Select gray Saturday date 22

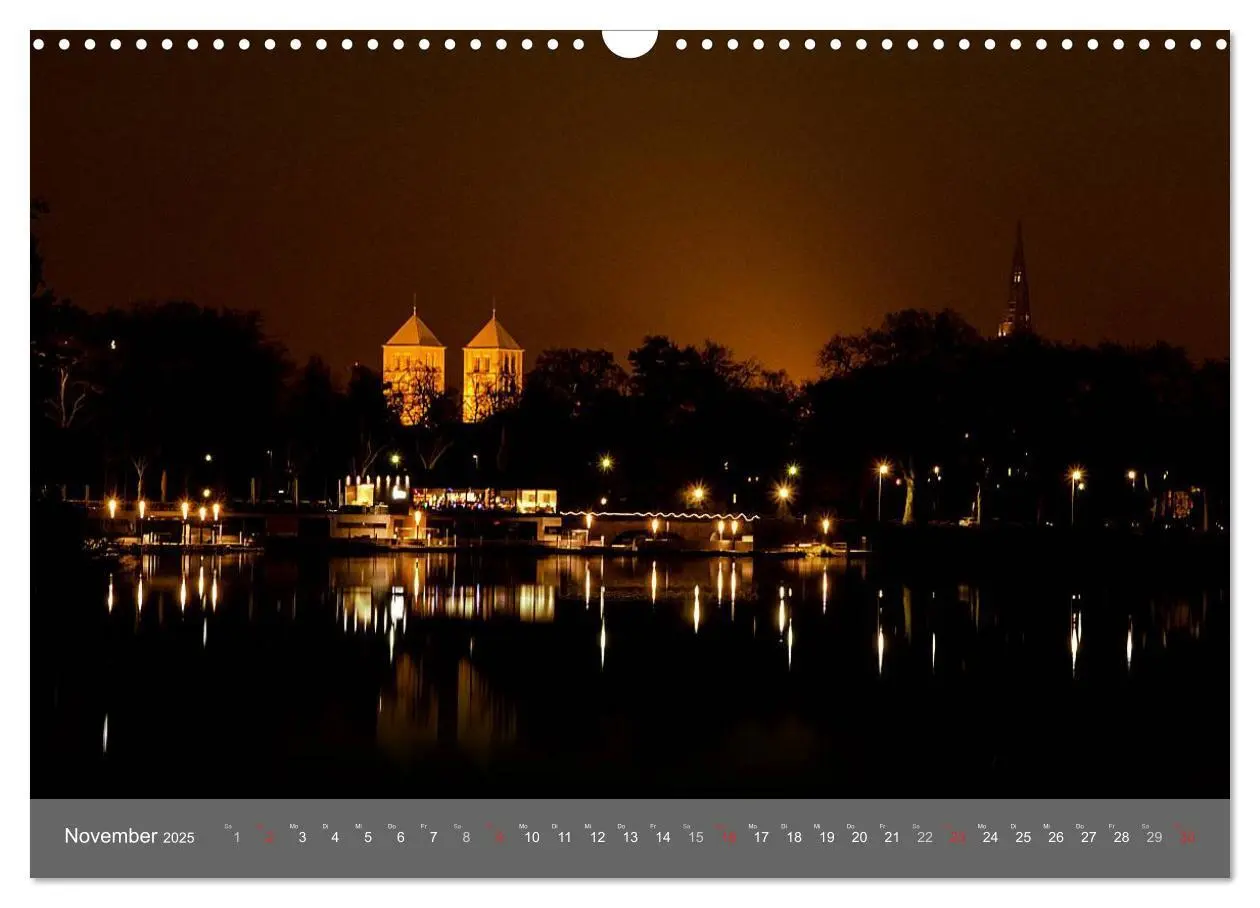[925, 837]
